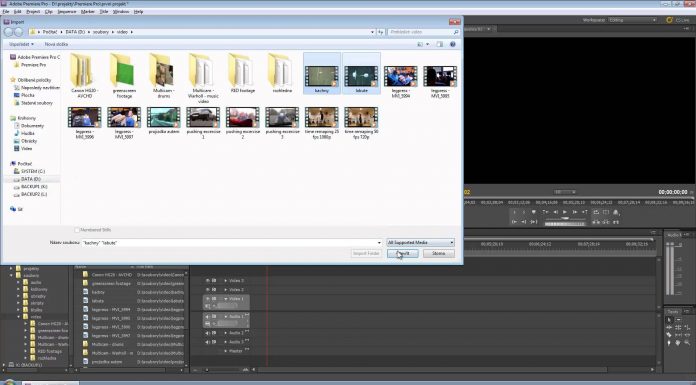Expand the Video 2 track
696x385 pixels.
[x=225, y=290]
